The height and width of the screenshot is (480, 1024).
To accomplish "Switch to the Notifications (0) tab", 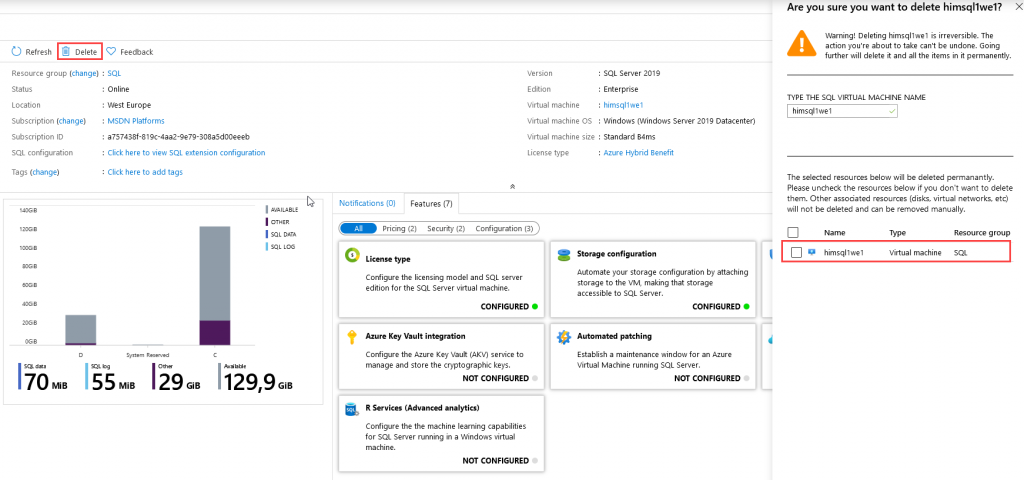I will (367, 204).
